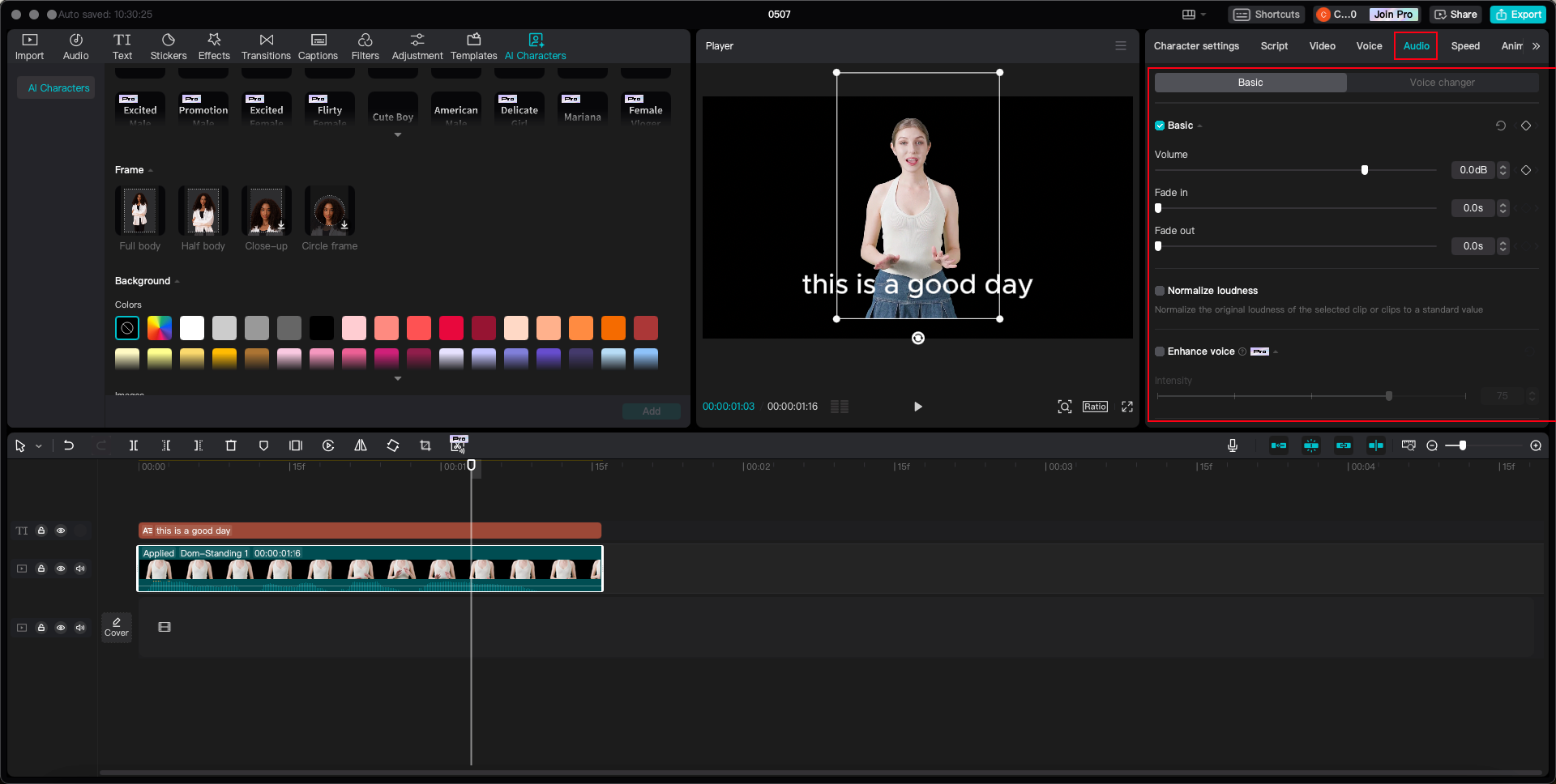Viewport: 1556px width, 784px height.
Task: Open Transitions in the media panel
Action: coord(266,46)
